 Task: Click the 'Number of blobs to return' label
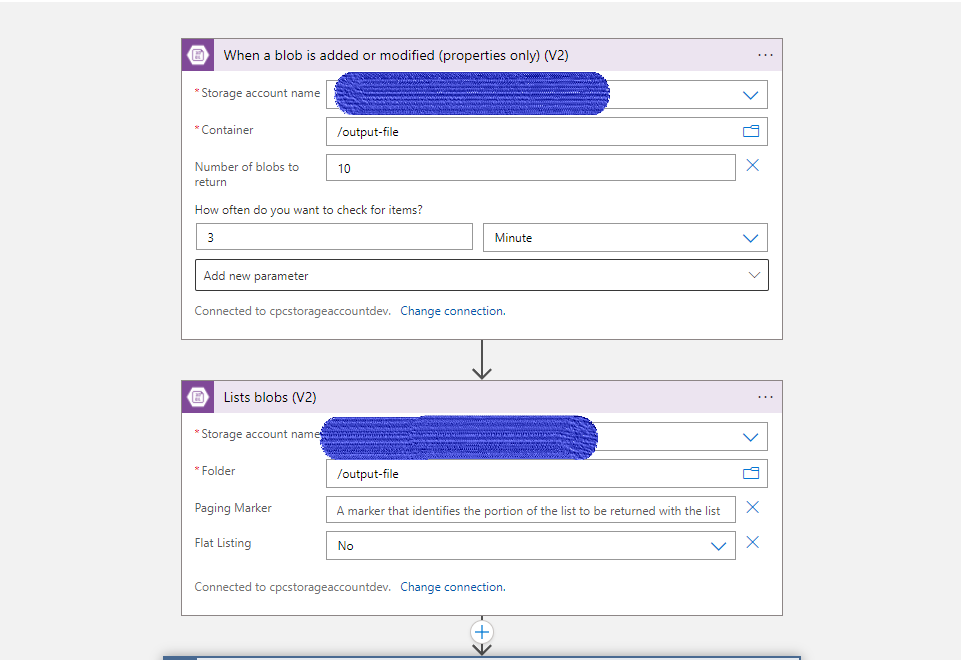coord(247,174)
